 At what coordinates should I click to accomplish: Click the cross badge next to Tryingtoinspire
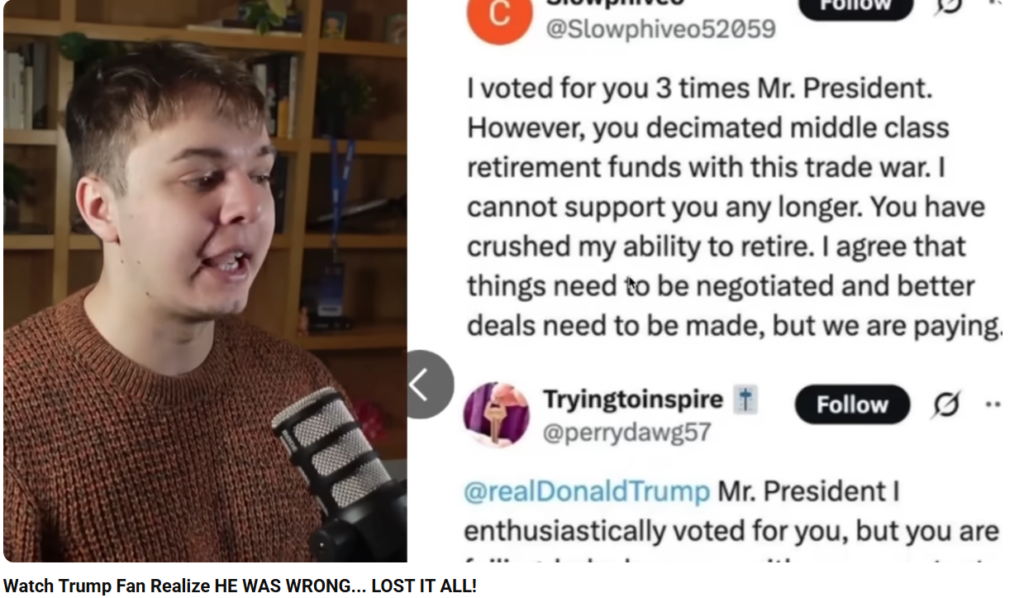pyautogui.click(x=745, y=400)
